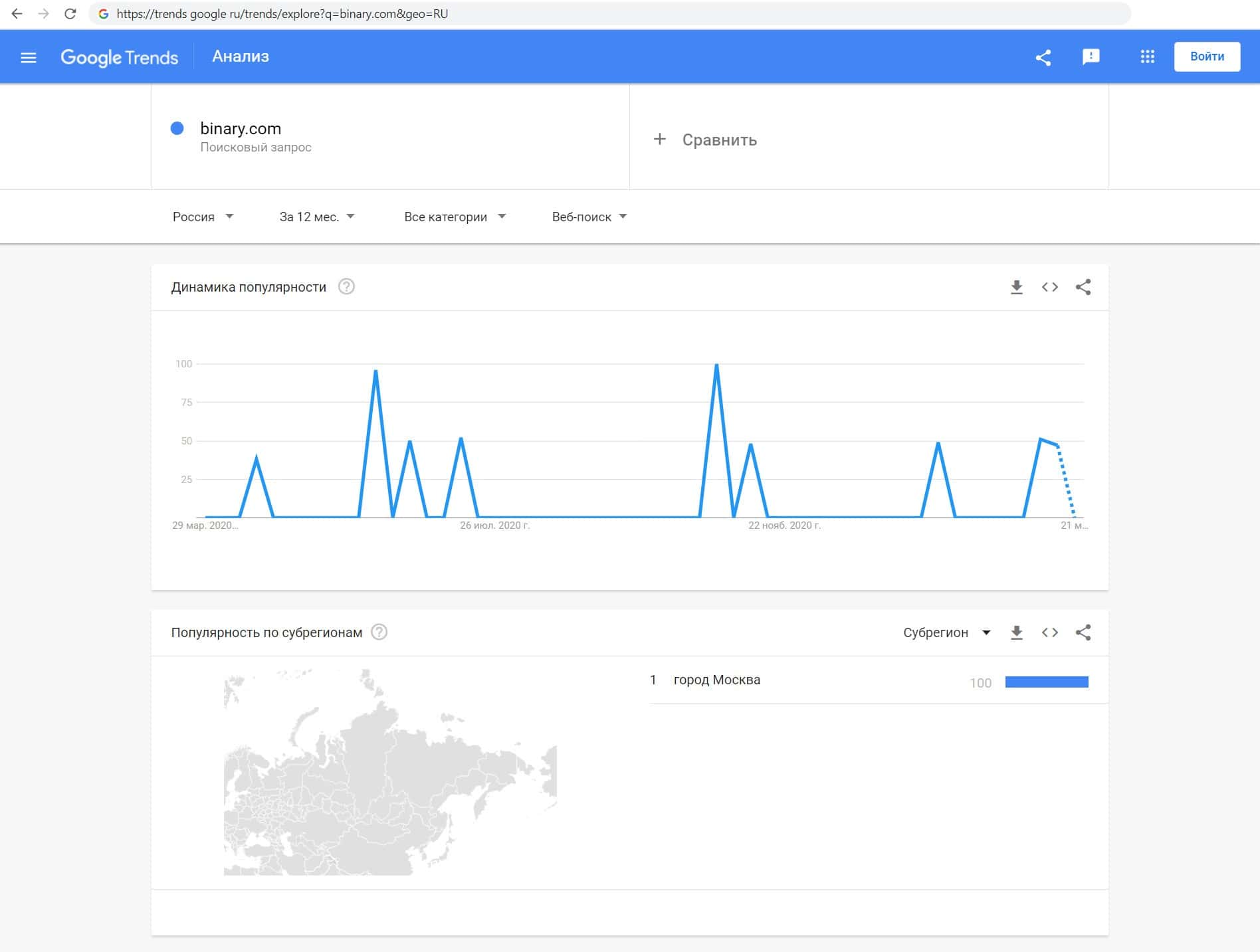Click help icon beside Популярность по субрегионам

point(379,632)
